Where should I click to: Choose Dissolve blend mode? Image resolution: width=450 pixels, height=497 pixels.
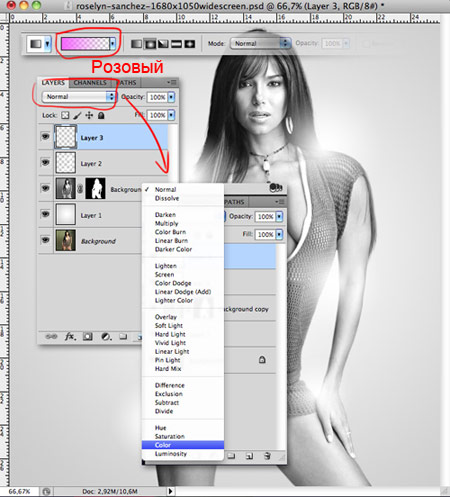(x=167, y=198)
